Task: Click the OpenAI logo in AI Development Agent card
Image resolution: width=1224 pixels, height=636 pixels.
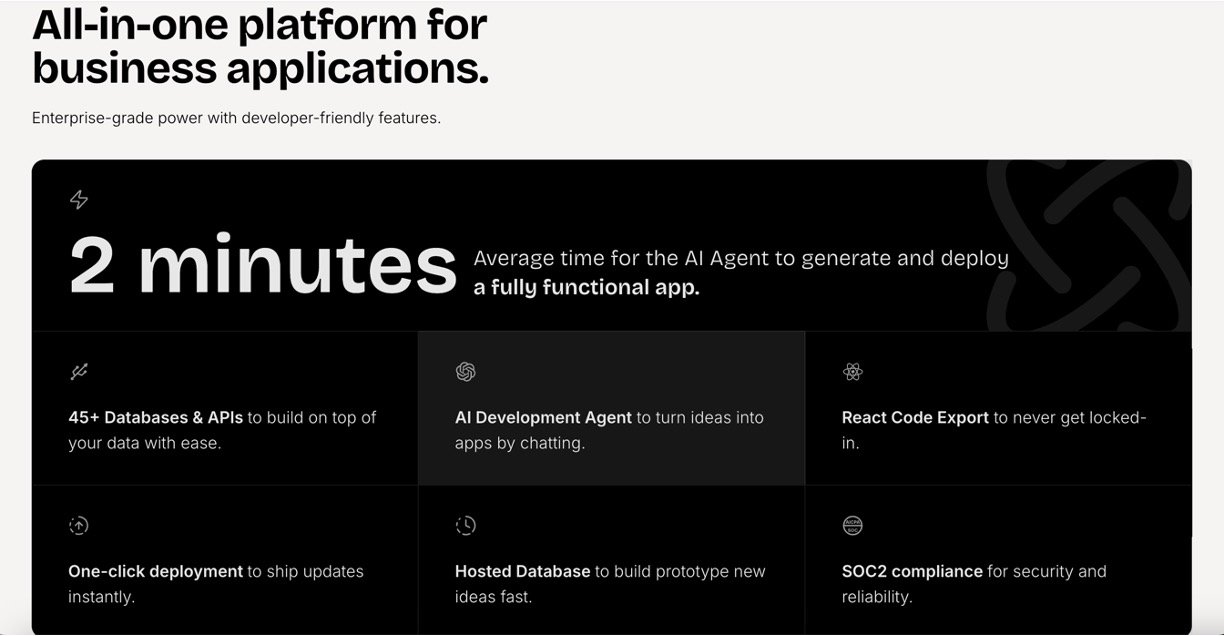Action: coord(465,372)
